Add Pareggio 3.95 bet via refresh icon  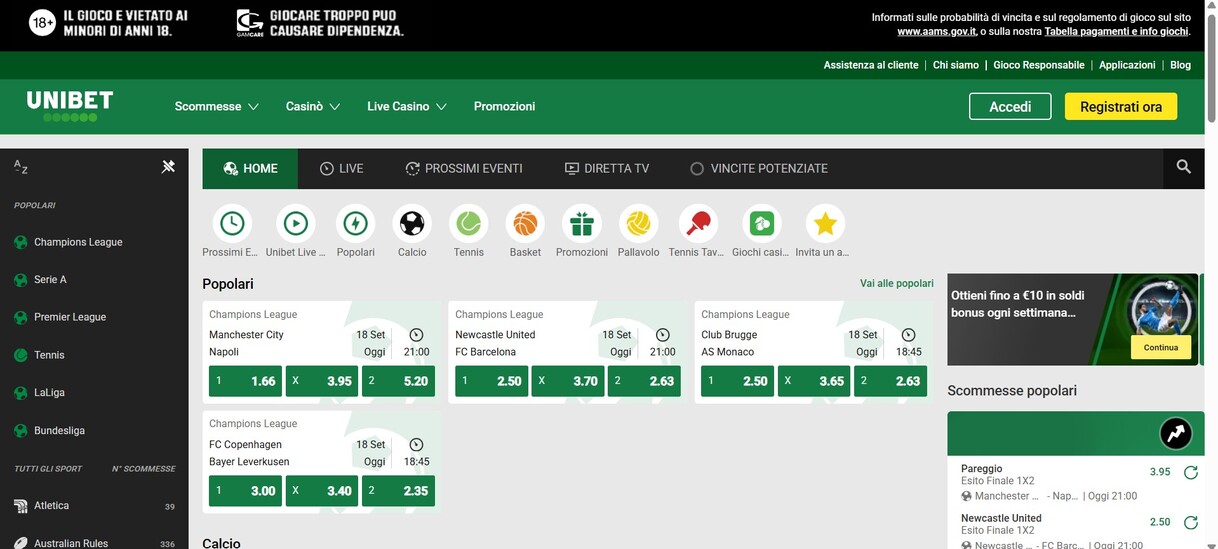1190,473
